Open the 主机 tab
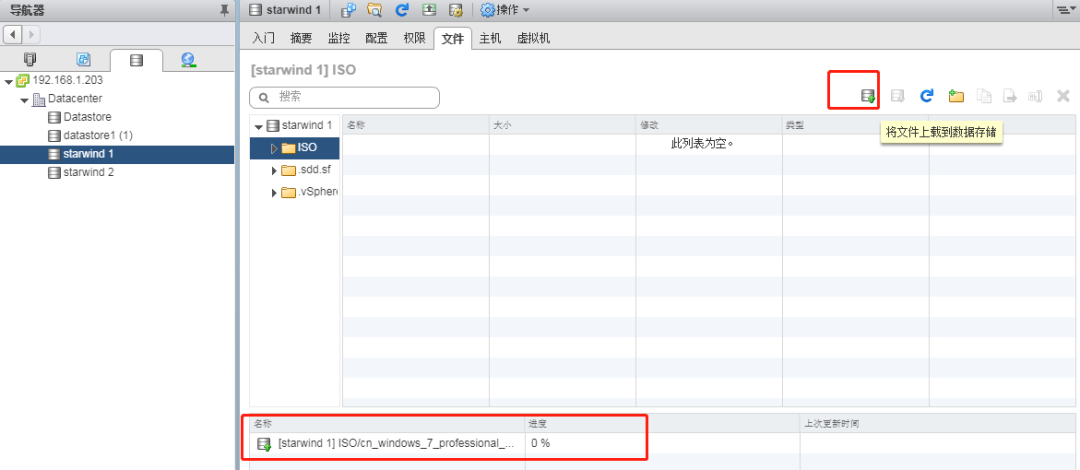The height and width of the screenshot is (470, 1080). [490, 39]
